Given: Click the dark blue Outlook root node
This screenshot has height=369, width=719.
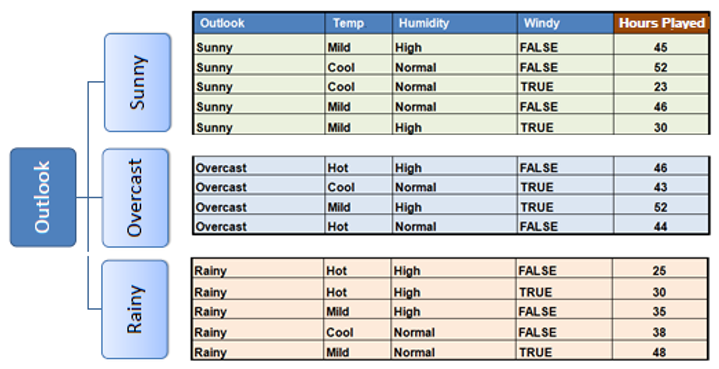Looking at the screenshot, I should coord(43,197).
